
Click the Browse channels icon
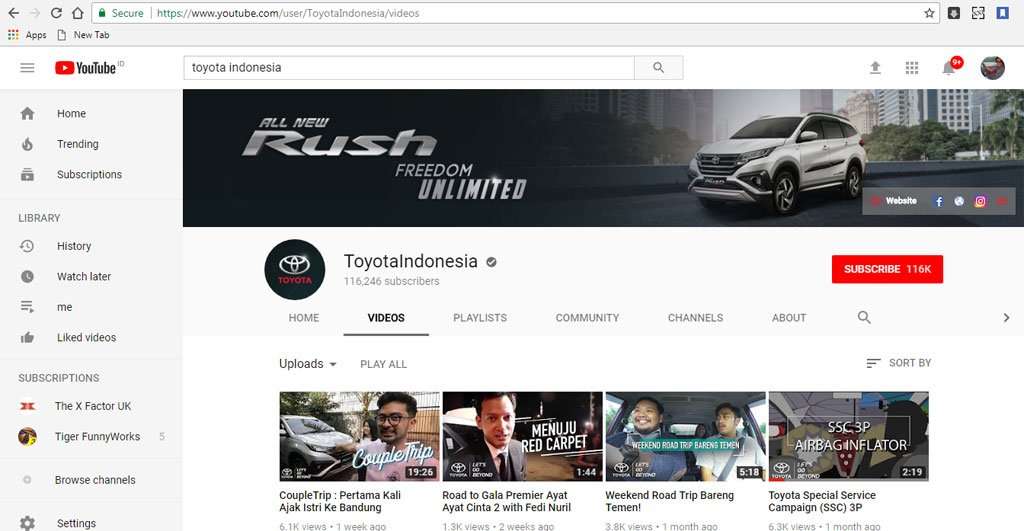(27, 480)
